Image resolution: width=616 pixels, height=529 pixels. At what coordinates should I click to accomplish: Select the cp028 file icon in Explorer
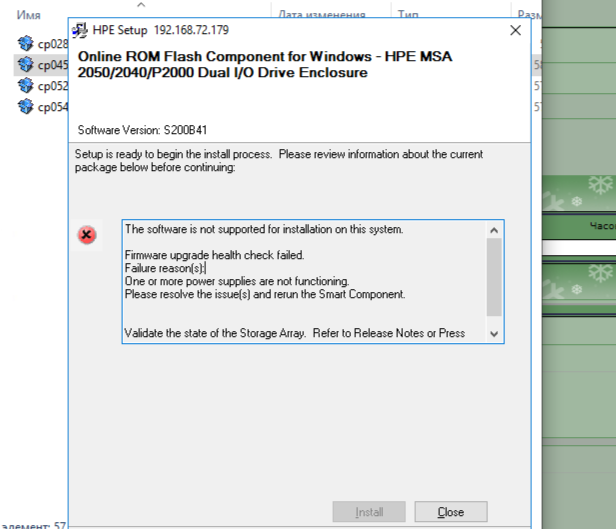click(26, 43)
